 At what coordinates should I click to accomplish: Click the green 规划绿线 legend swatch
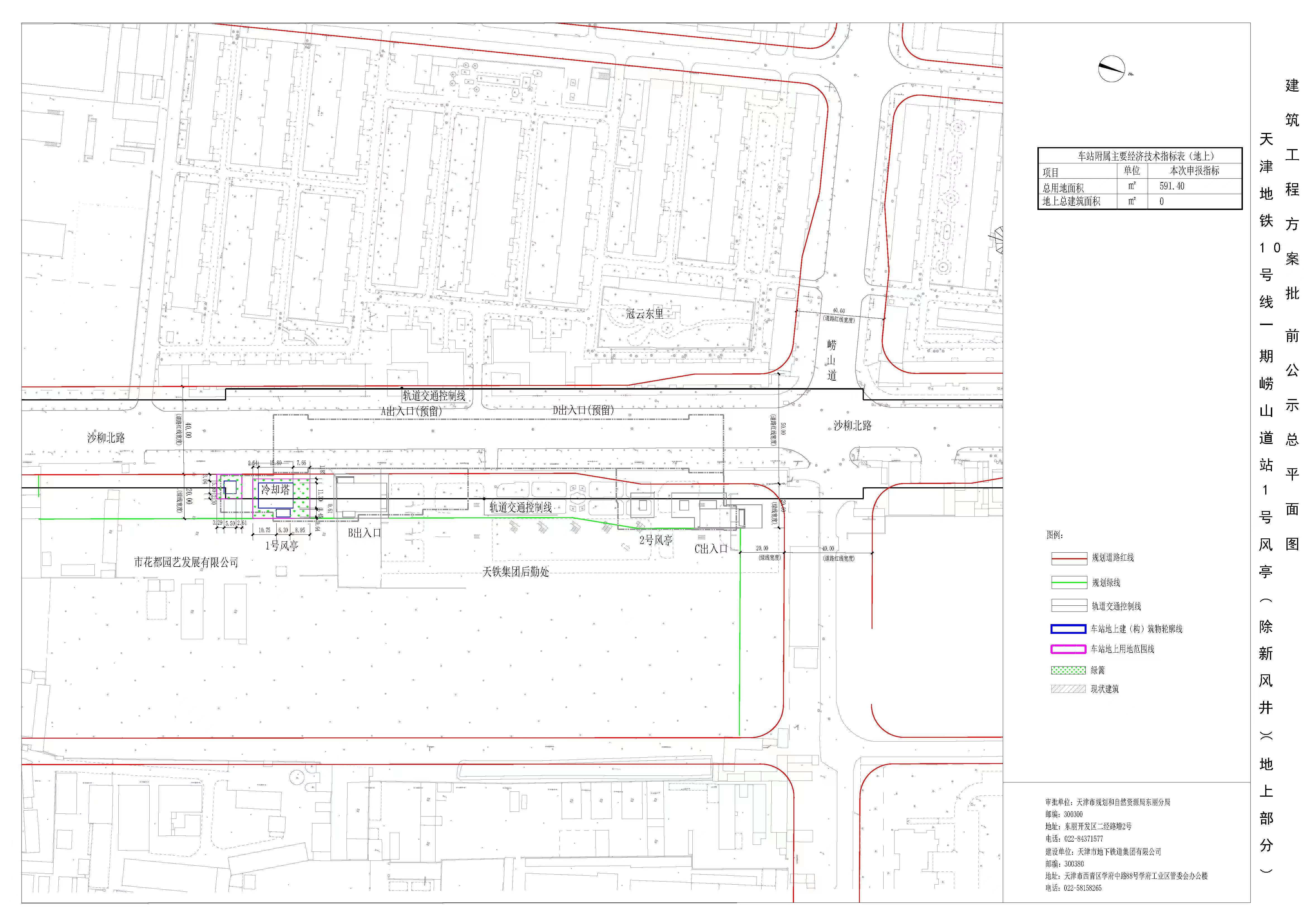pyautogui.click(x=1069, y=582)
